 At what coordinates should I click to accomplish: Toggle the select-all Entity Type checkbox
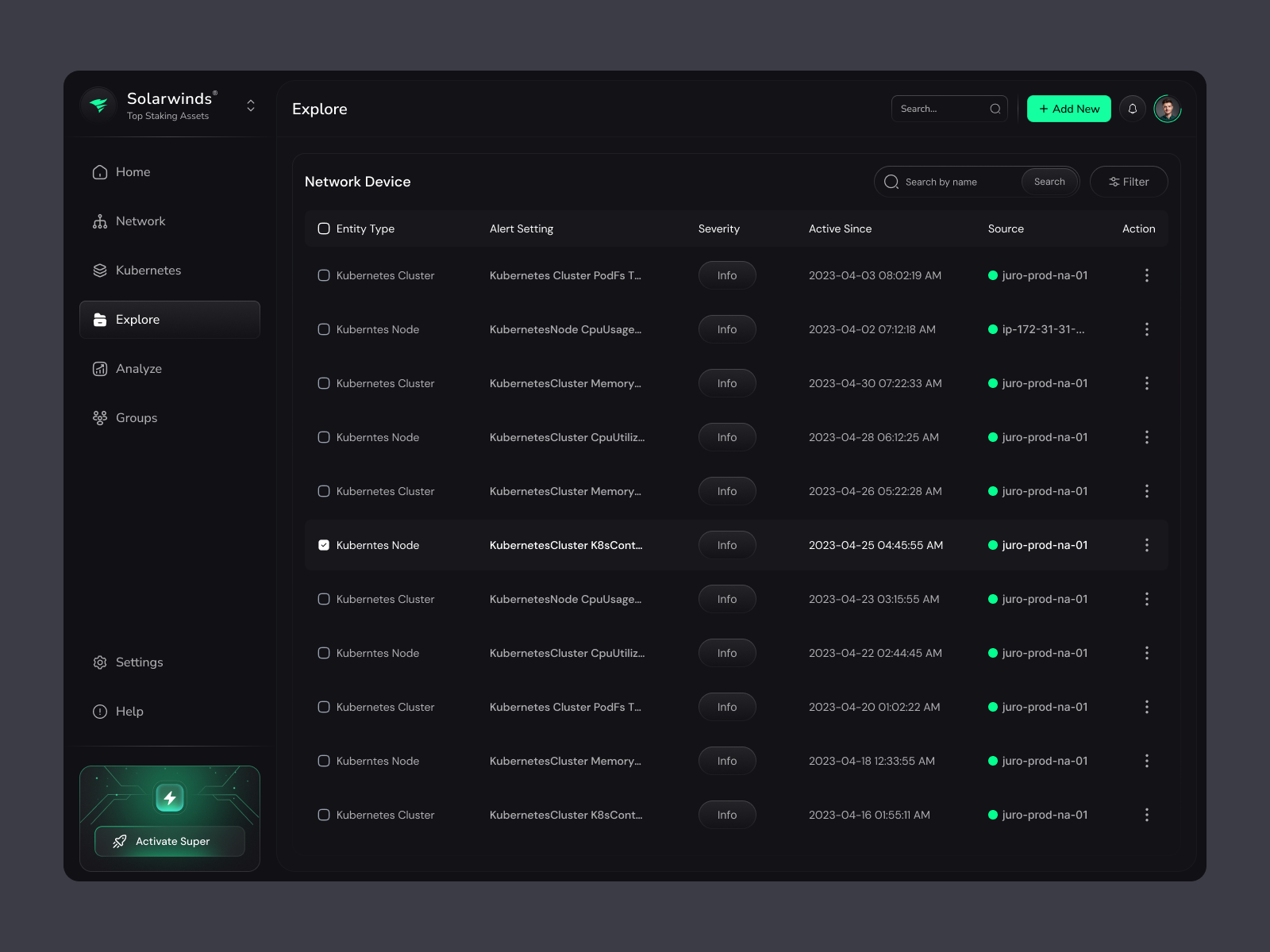tap(324, 228)
